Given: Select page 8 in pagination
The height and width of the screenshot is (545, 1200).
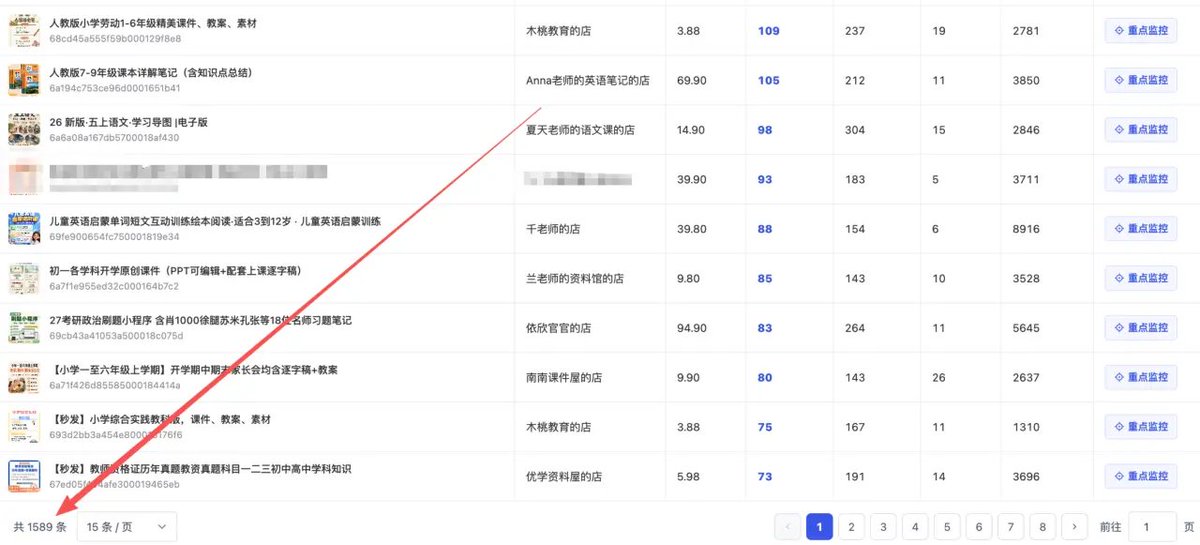Looking at the screenshot, I should pyautogui.click(x=1043, y=526).
